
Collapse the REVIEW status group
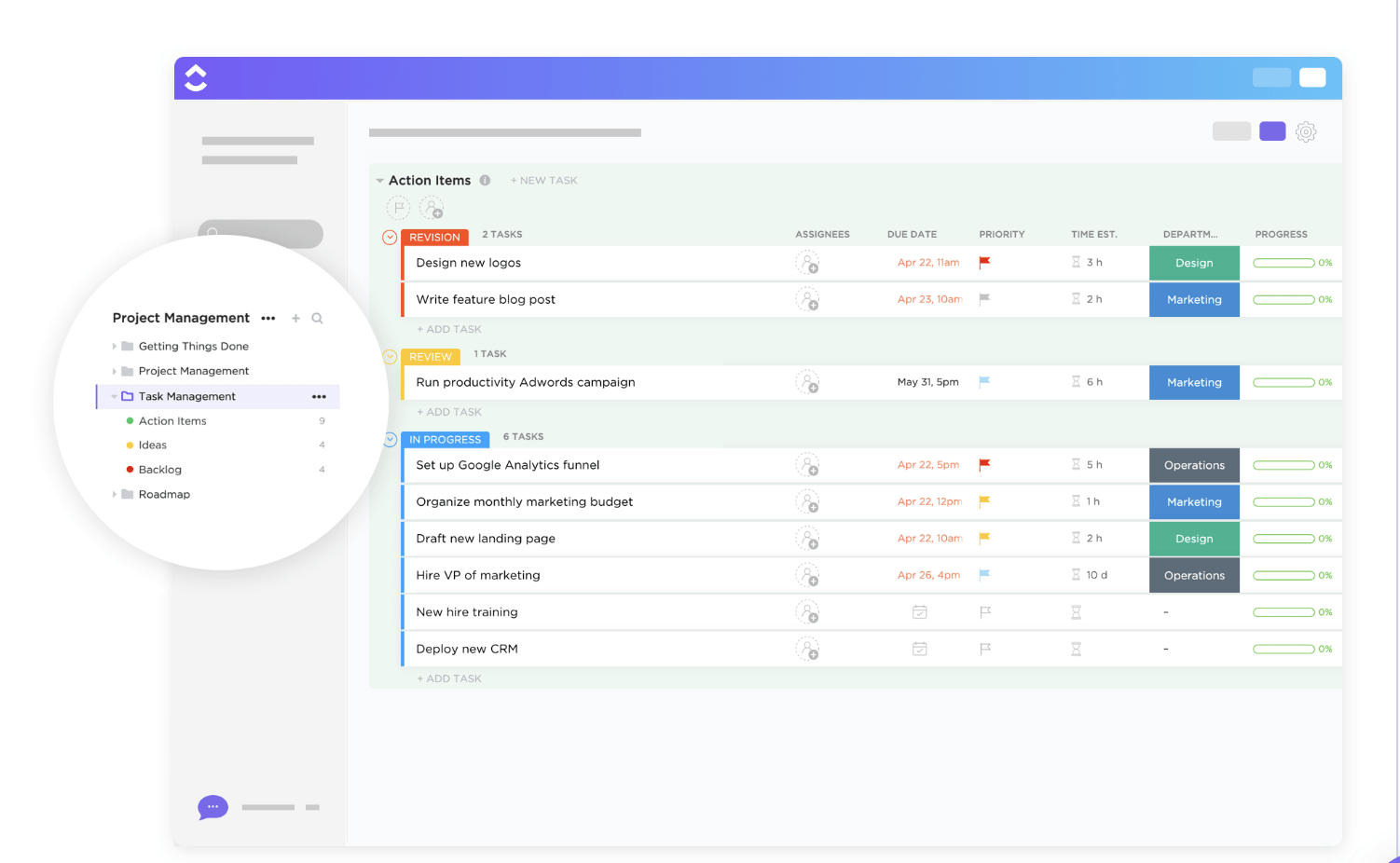click(391, 356)
